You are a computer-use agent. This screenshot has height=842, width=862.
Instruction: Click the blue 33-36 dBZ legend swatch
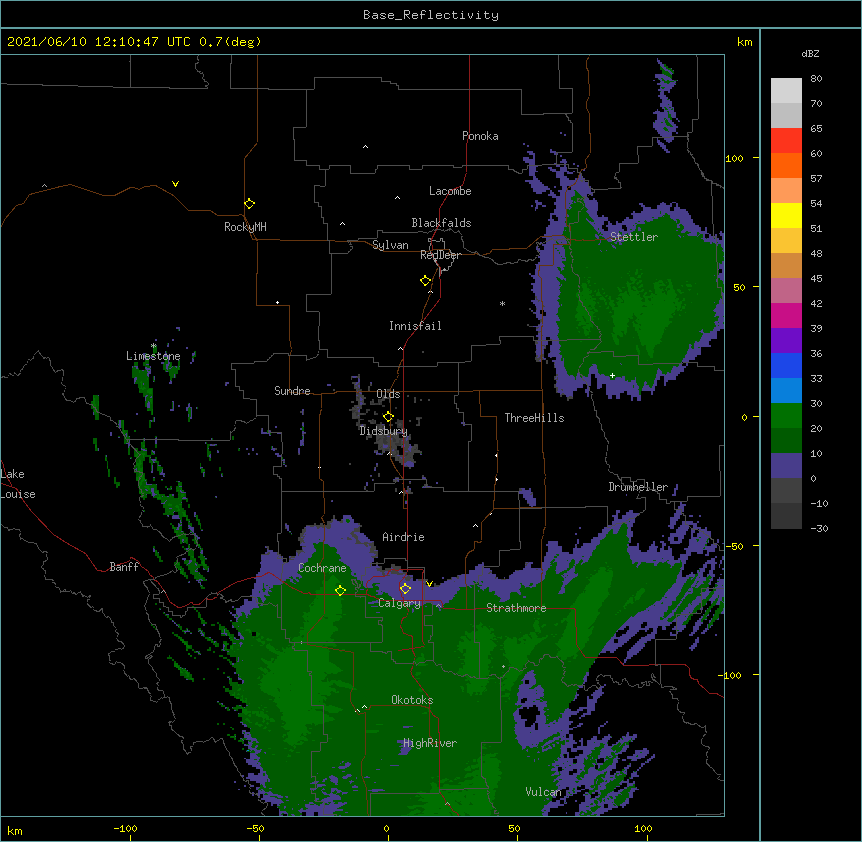point(786,365)
